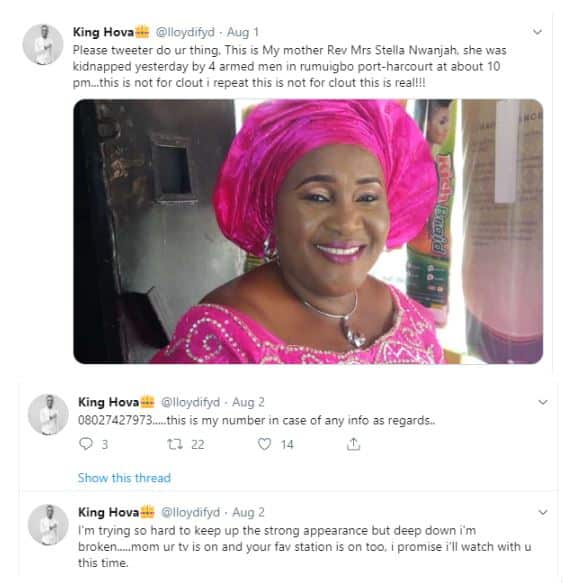The image size is (568, 583).
Task: Open Show this thread link
Action: pyautogui.click(x=124, y=478)
